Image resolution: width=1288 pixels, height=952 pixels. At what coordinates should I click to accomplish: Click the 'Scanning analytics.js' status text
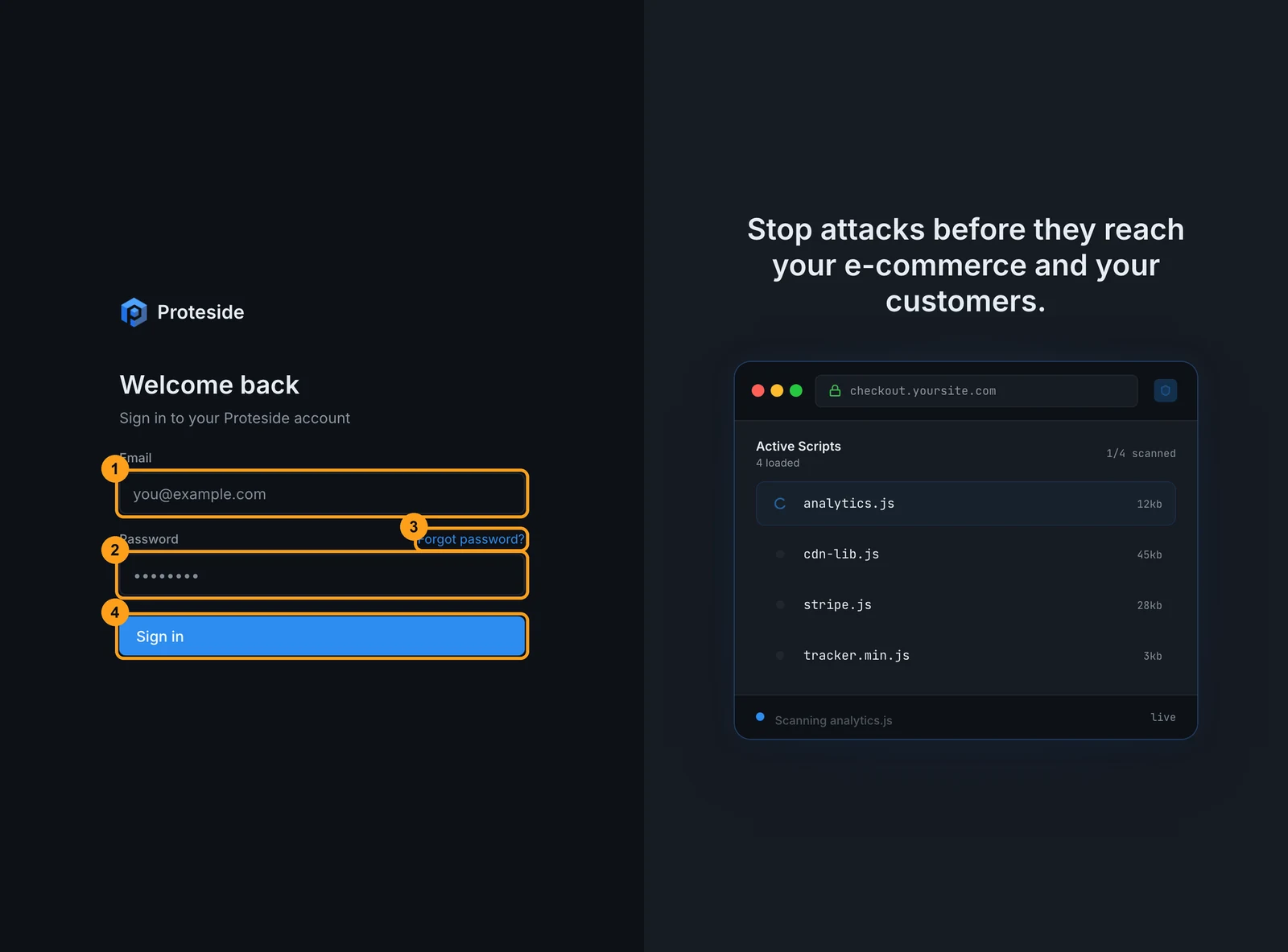click(833, 720)
